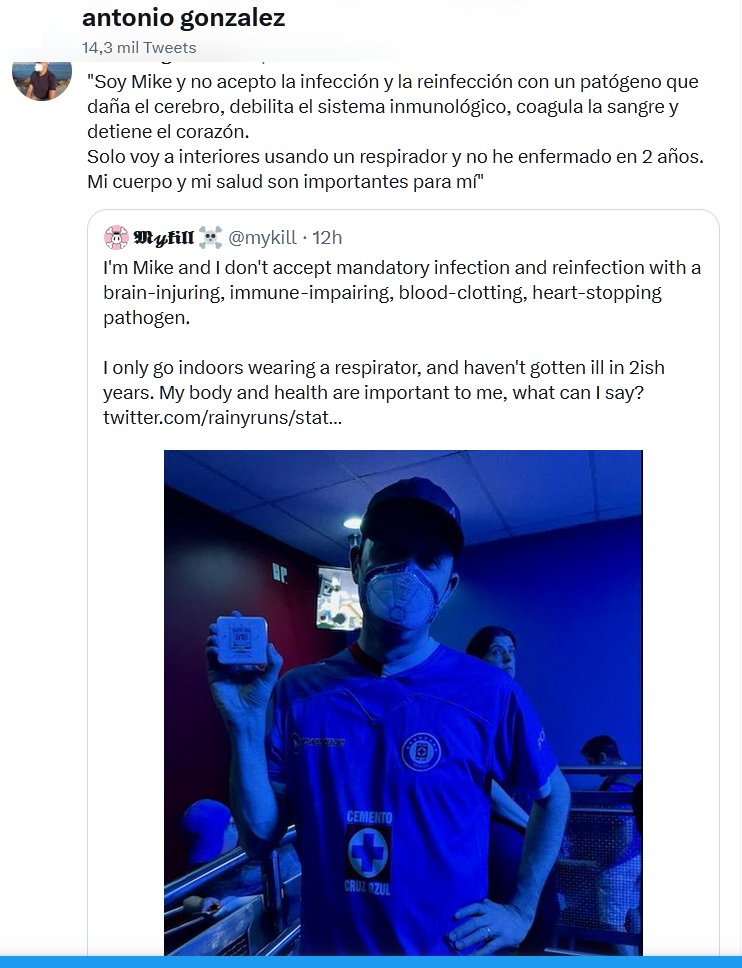The width and height of the screenshot is (742, 968).
Task: Open the Mykill display name
Action: (x=163, y=237)
